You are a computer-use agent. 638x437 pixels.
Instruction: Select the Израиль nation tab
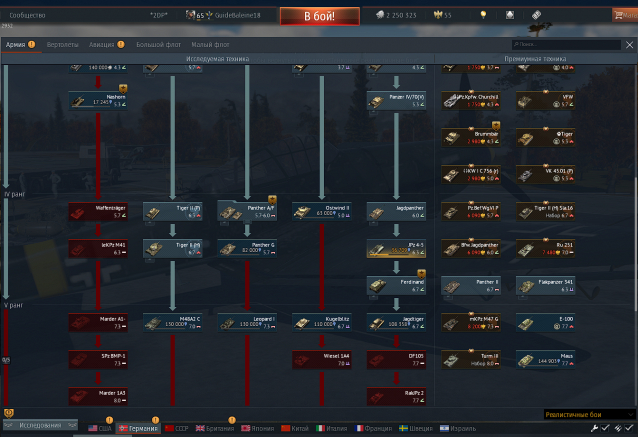pos(458,428)
